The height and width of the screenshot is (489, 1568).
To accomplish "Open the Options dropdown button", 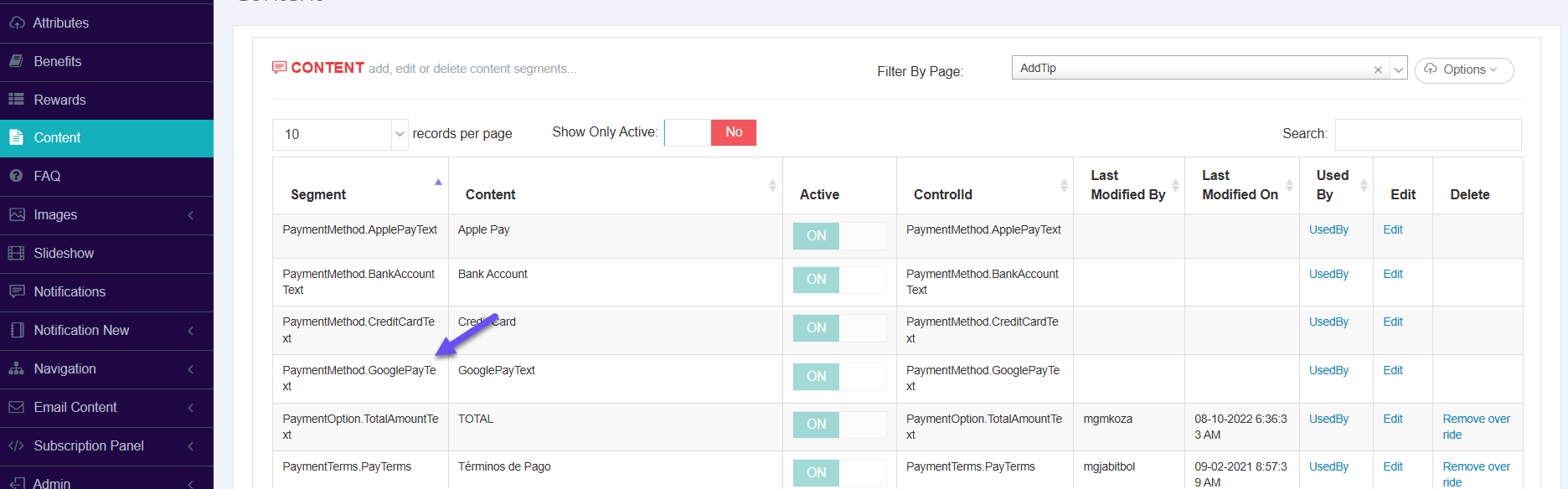I will click(x=1463, y=69).
